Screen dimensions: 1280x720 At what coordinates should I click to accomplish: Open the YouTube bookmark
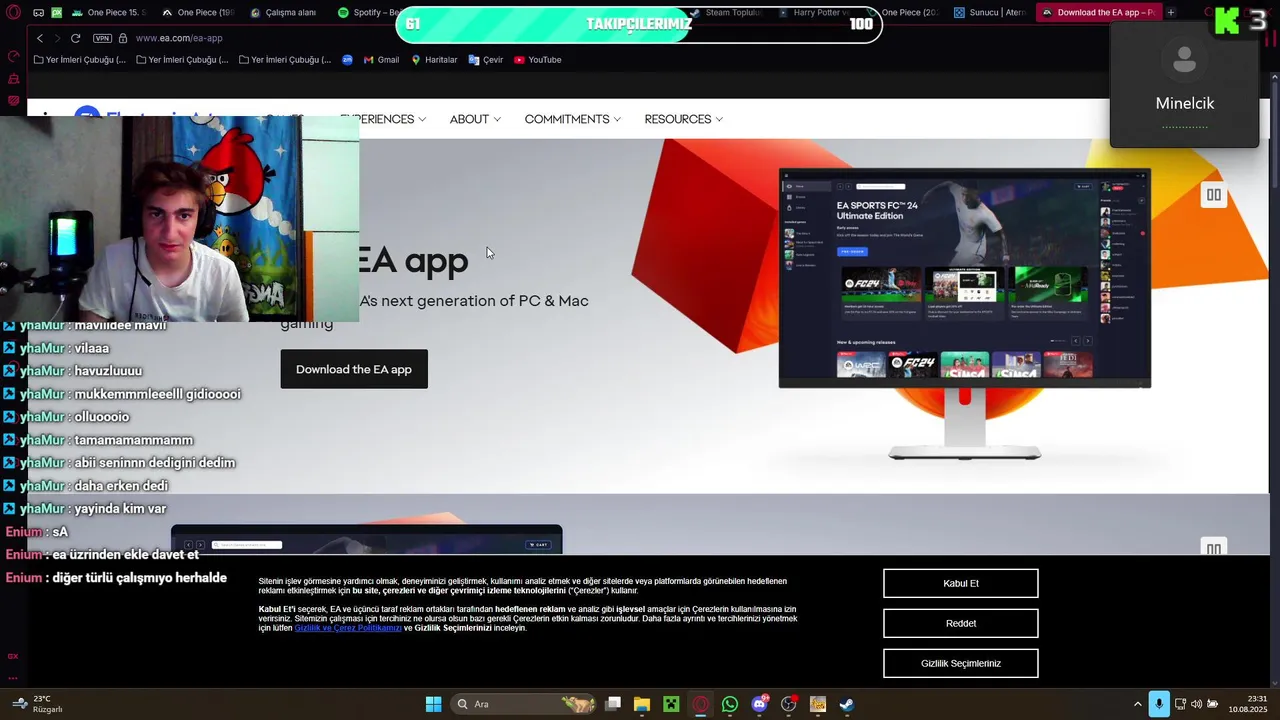(x=538, y=60)
